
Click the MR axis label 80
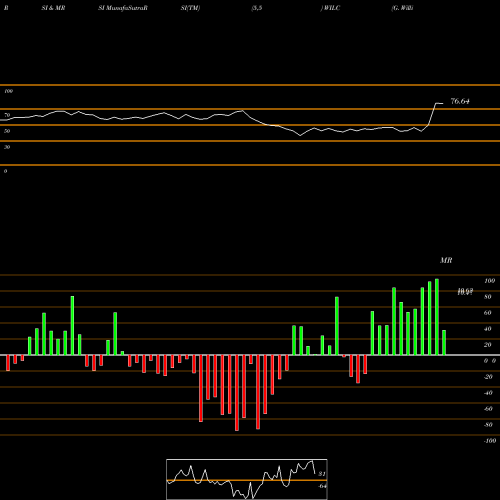point(488,297)
